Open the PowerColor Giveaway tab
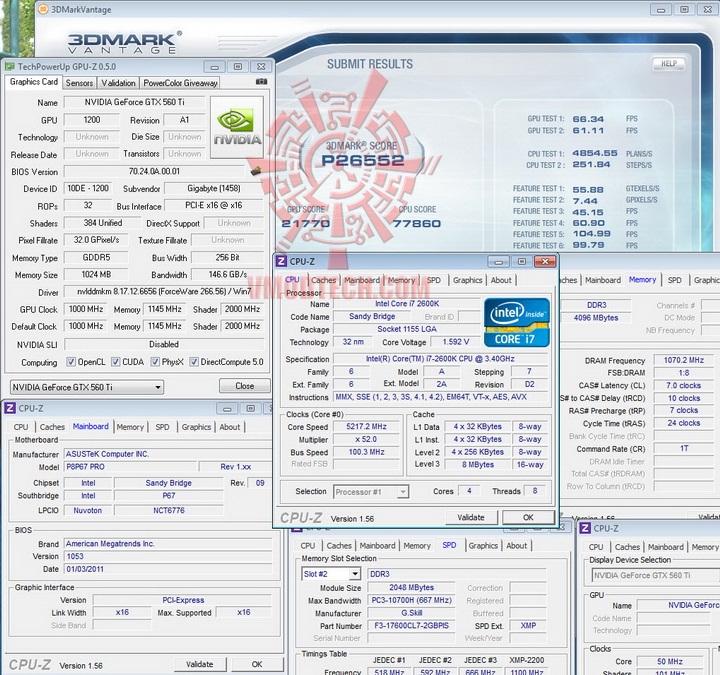The image size is (720, 675). tap(180, 83)
